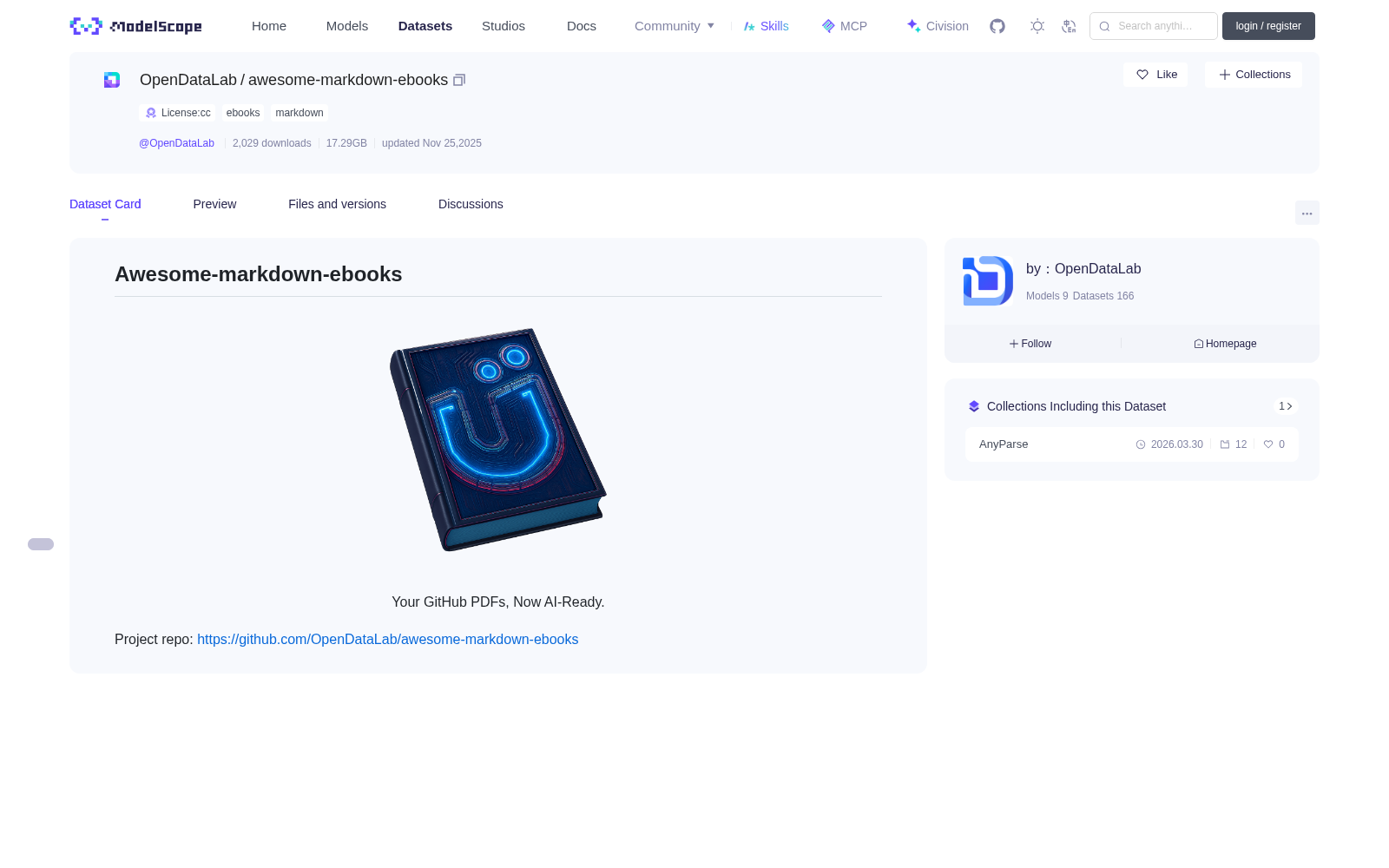The height and width of the screenshot is (868, 1389).
Task: Click the glowing book cover image
Action: pos(498,439)
